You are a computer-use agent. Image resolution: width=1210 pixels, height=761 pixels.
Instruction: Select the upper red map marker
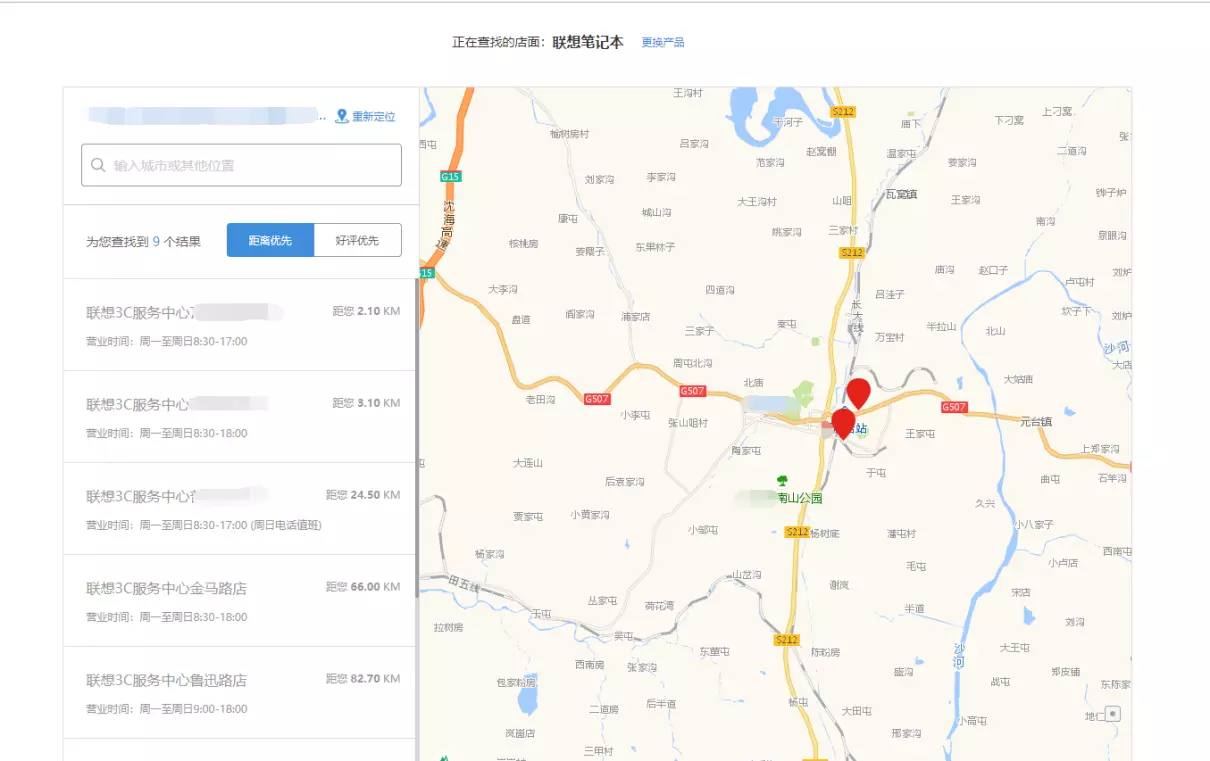click(858, 391)
